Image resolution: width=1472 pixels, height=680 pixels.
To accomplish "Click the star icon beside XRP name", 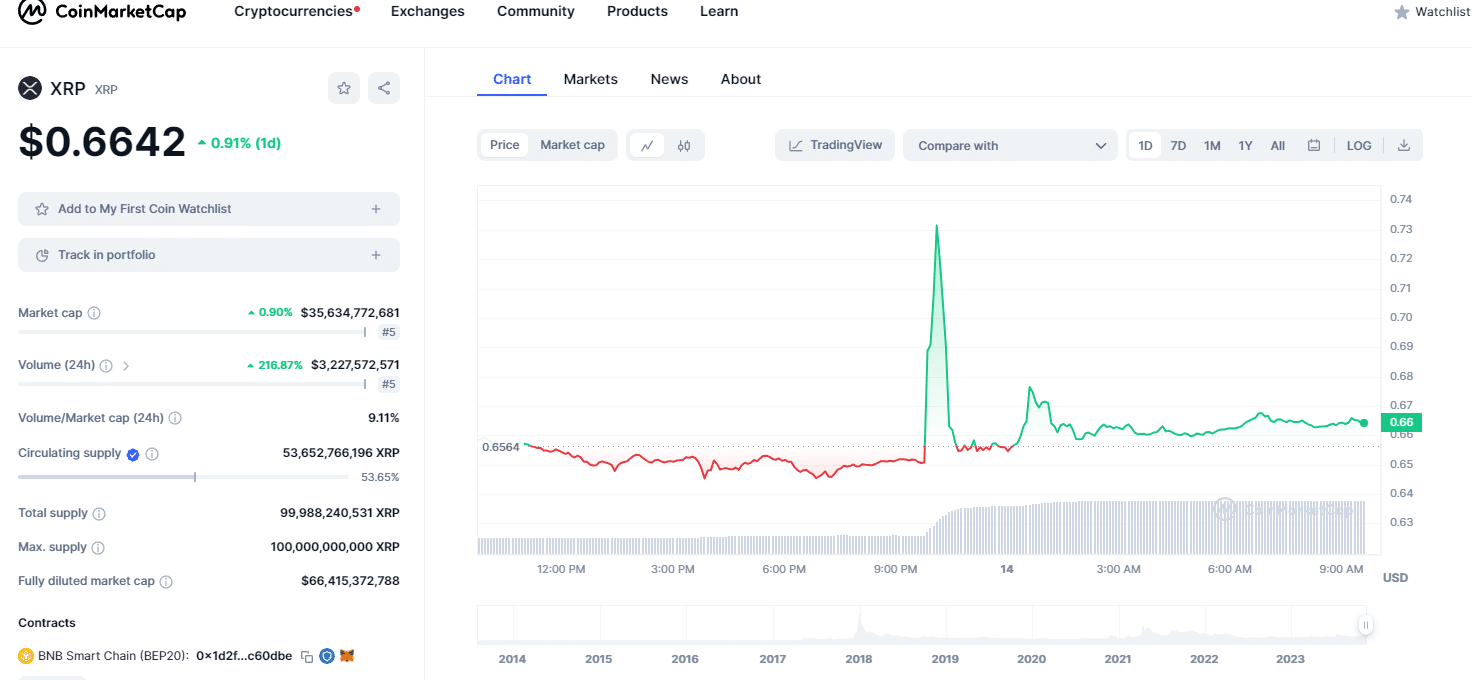I will [x=344, y=88].
